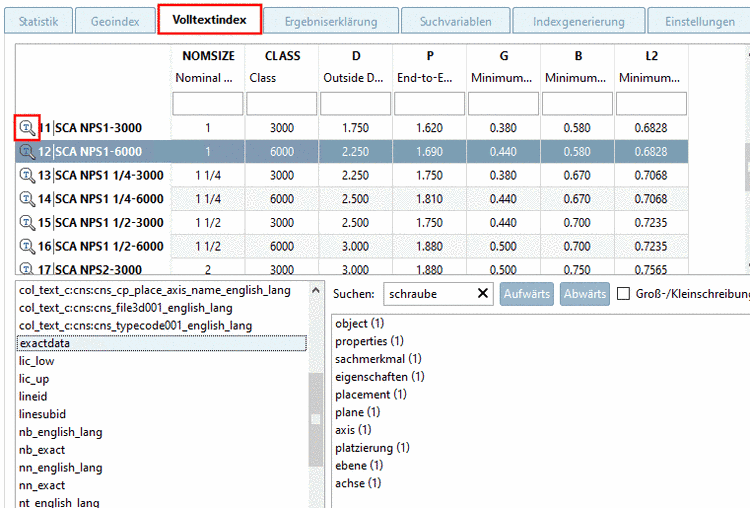The image size is (750, 508).
Task: Select the term plane (1)
Action: (357, 412)
